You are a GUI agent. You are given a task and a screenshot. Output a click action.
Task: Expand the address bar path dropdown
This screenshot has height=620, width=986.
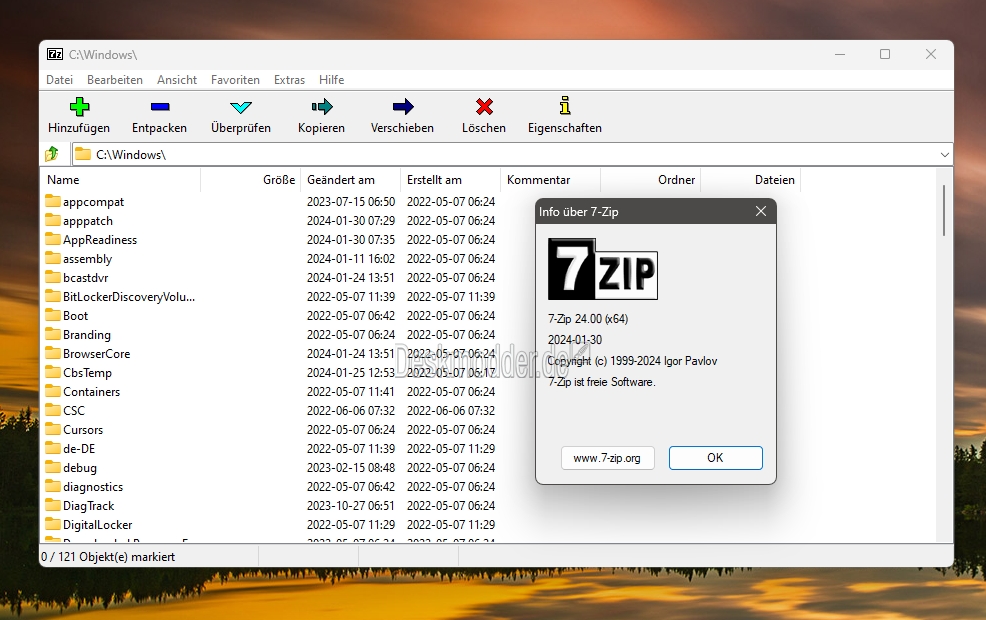[944, 155]
